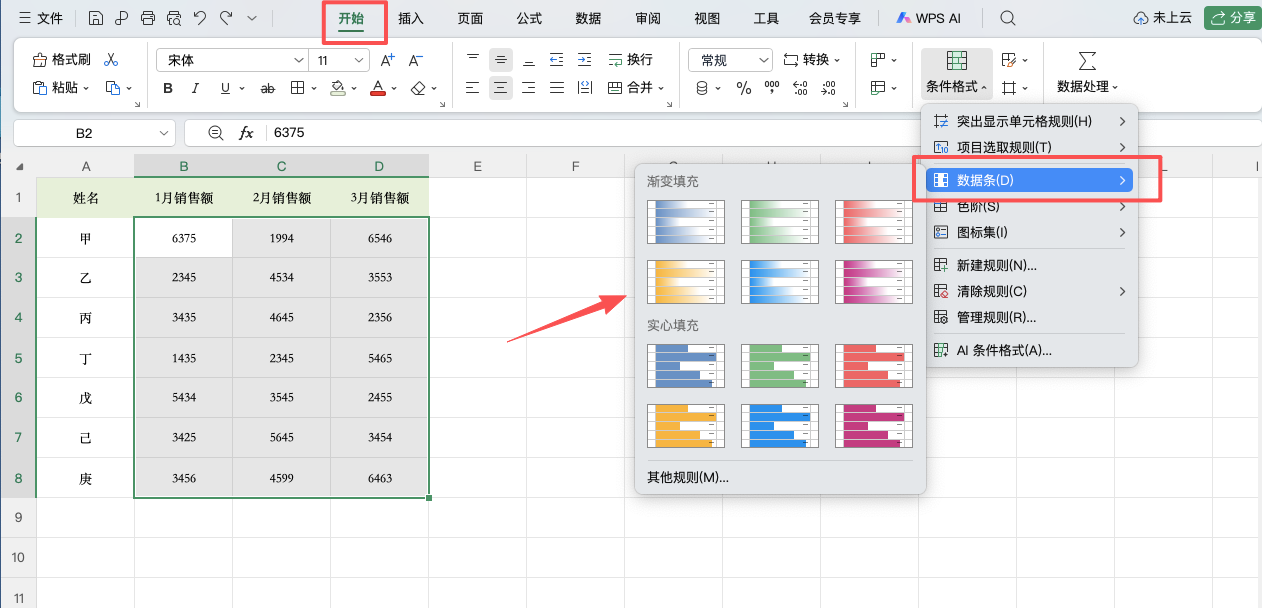
Task: Open 项目选取规则(T) submenu
Action: pos(1029,147)
